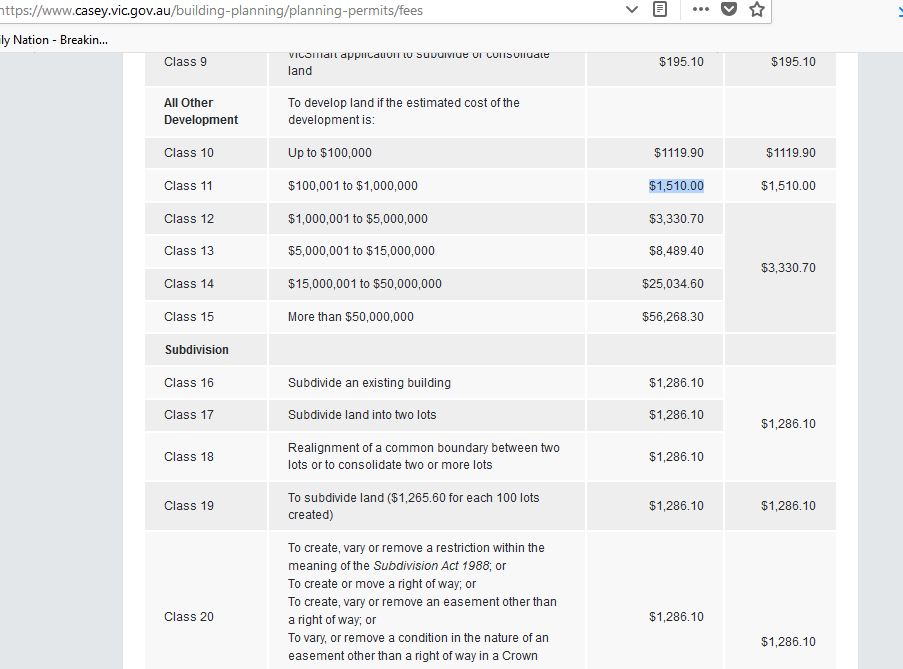
Task: Click the unhighlighted $1,510.00 in Class 11 row
Action: click(788, 186)
